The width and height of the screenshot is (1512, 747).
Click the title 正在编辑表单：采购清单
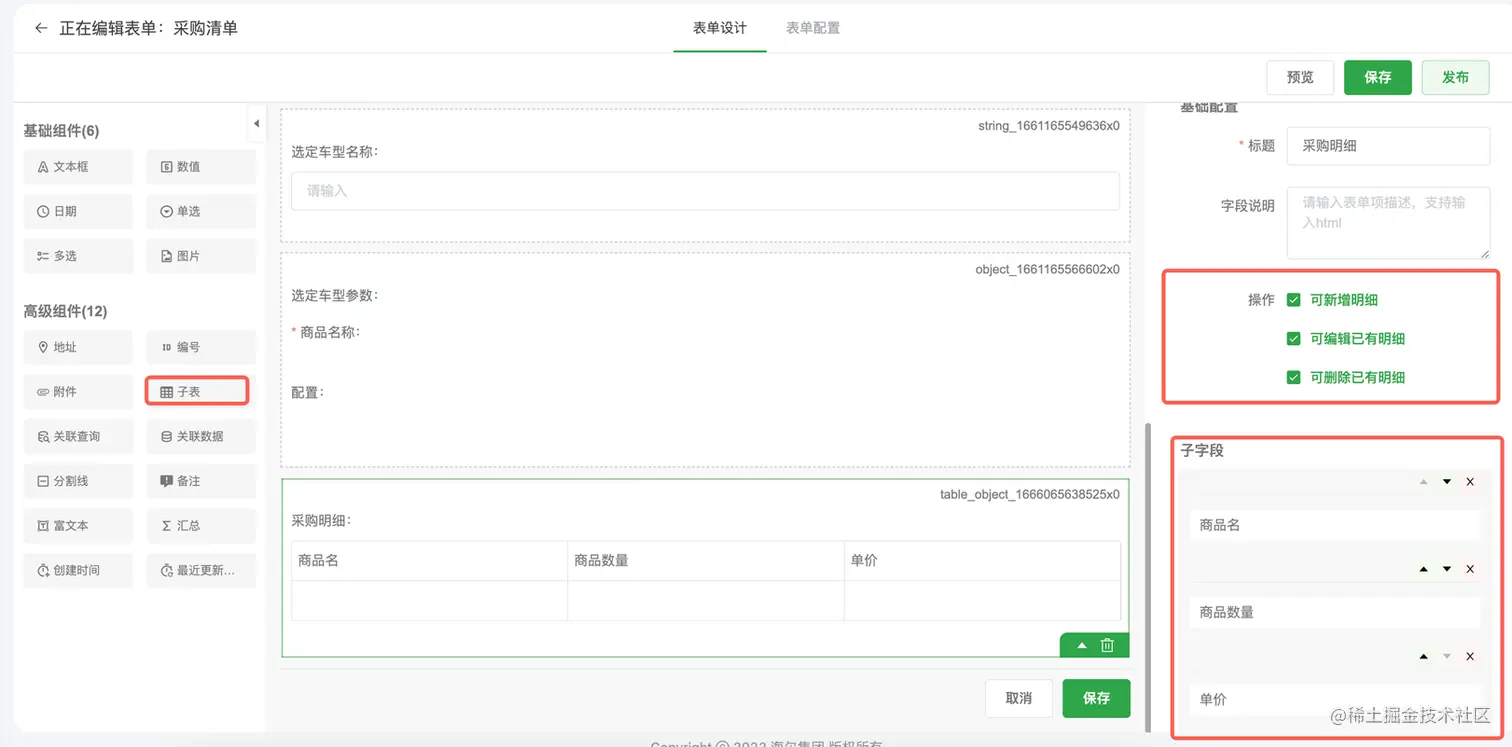(x=148, y=28)
